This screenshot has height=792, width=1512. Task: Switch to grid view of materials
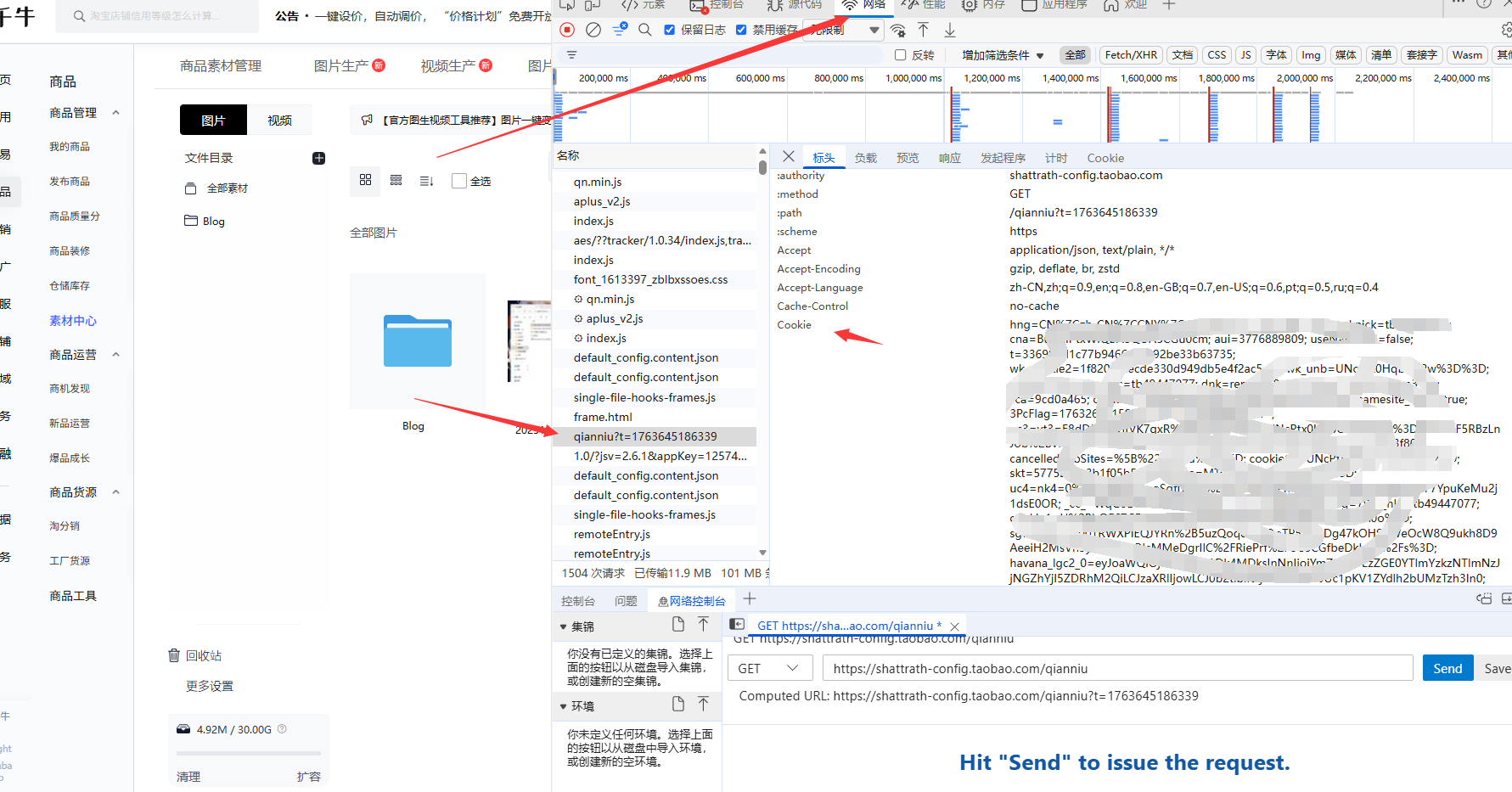tap(366, 180)
